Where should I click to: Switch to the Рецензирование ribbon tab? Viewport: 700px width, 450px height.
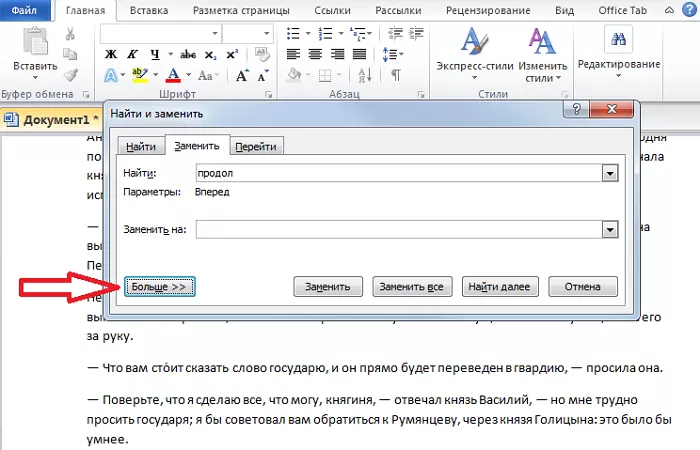tap(488, 10)
